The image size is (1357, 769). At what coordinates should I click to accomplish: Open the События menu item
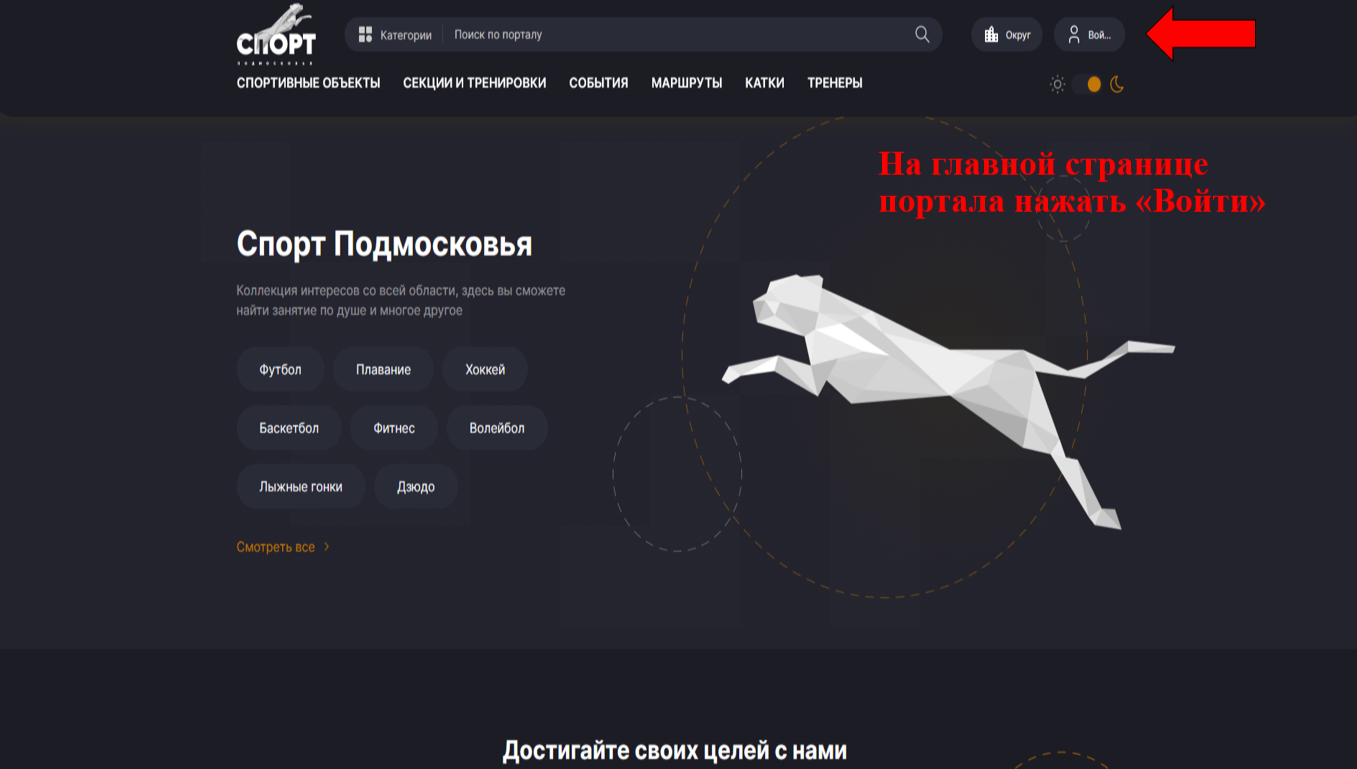(598, 83)
